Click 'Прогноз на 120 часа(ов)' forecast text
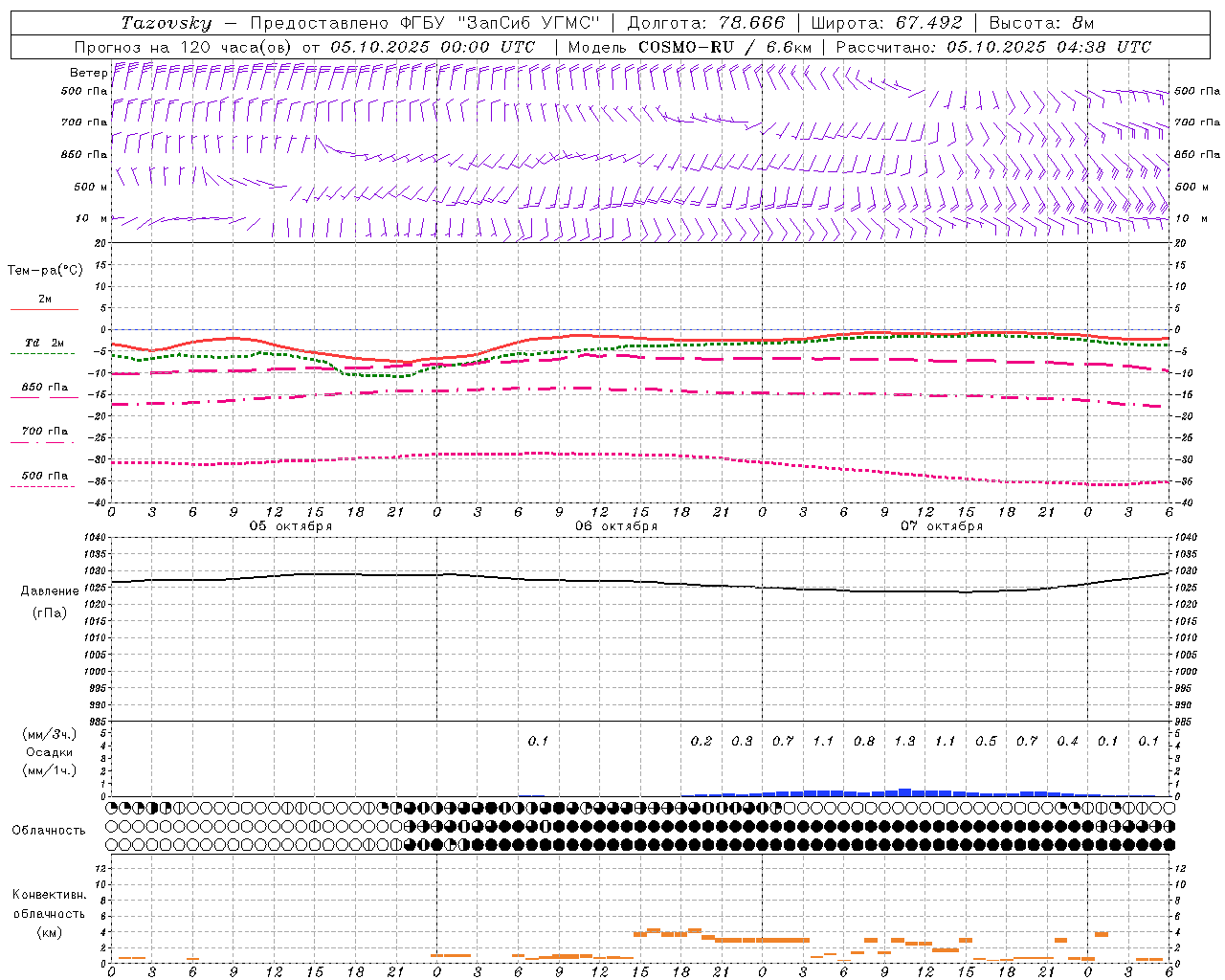 (184, 47)
